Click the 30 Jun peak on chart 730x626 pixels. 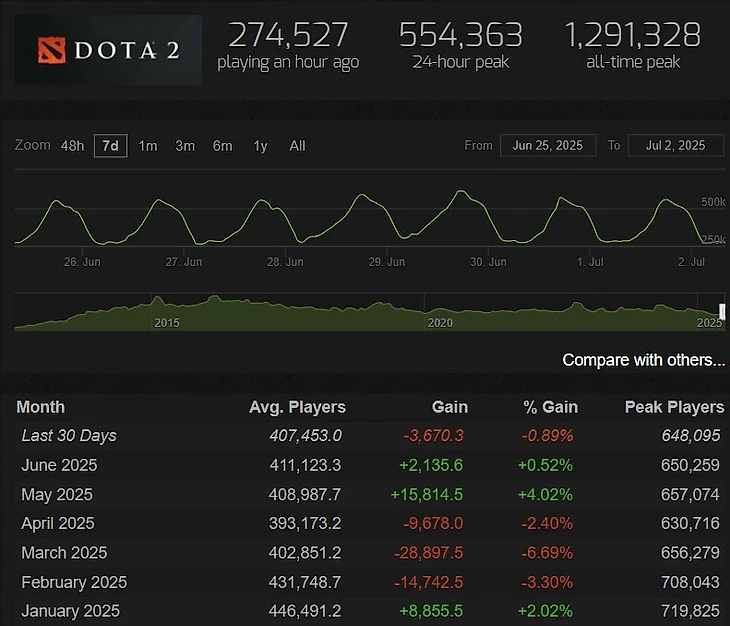pyautogui.click(x=460, y=192)
